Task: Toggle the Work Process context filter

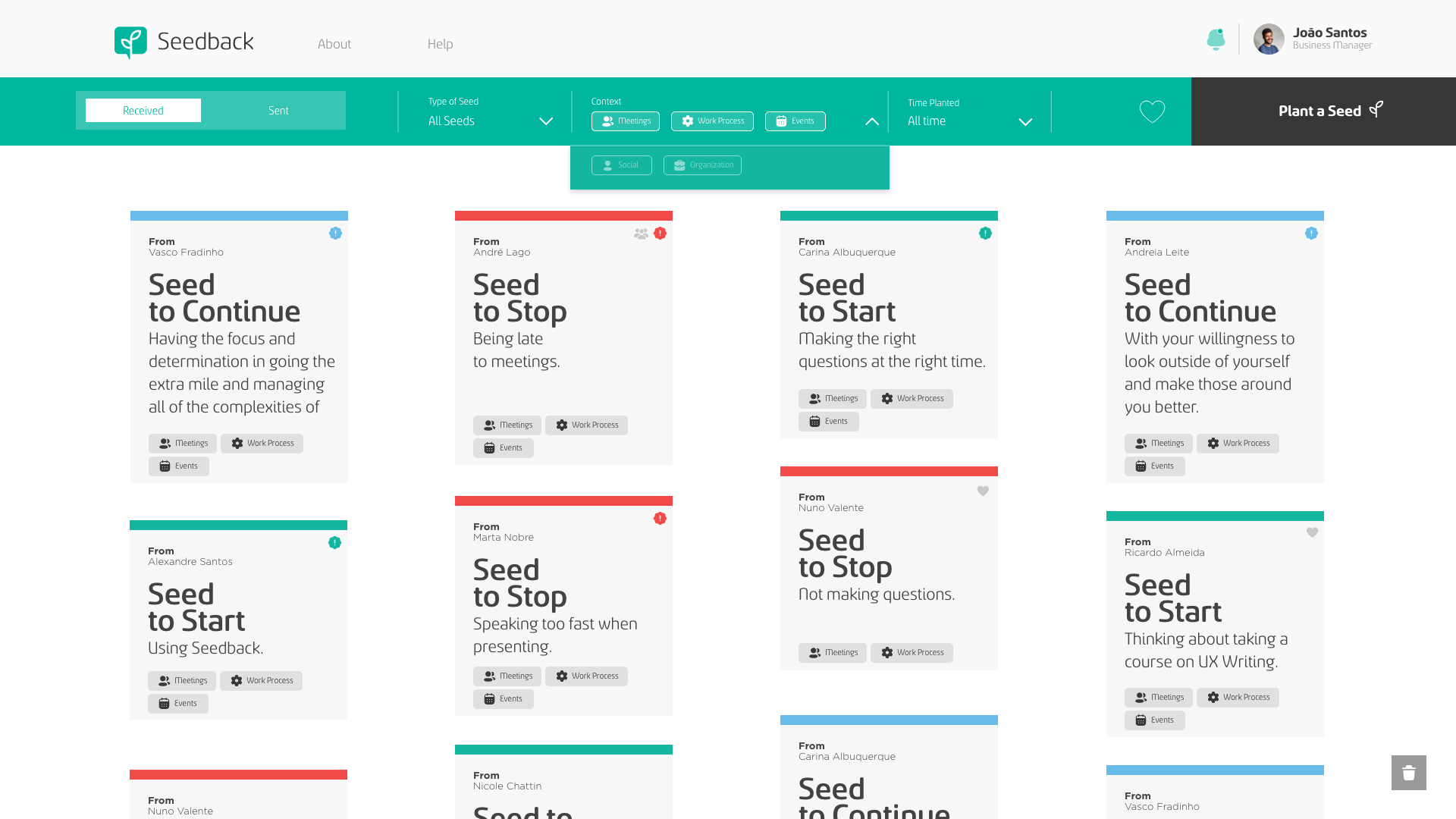Action: [712, 121]
